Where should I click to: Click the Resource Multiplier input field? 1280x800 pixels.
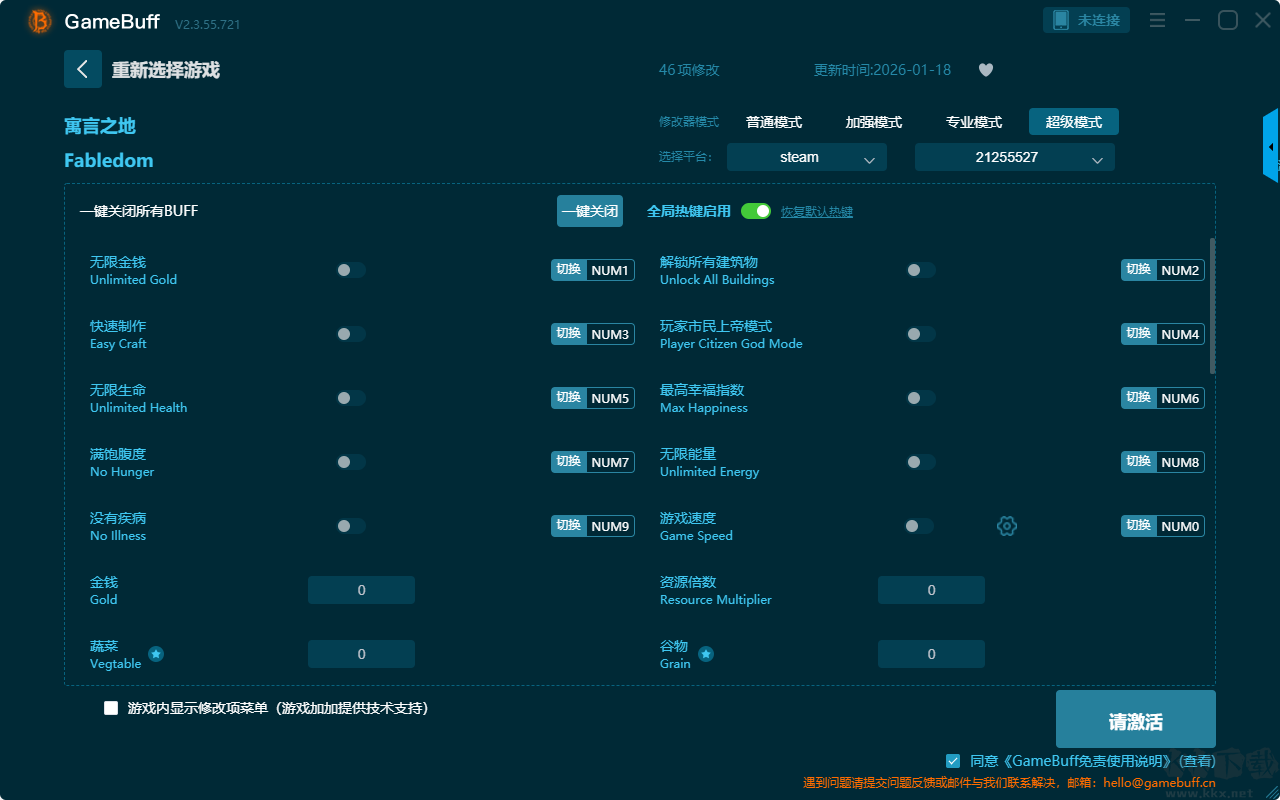pos(931,590)
